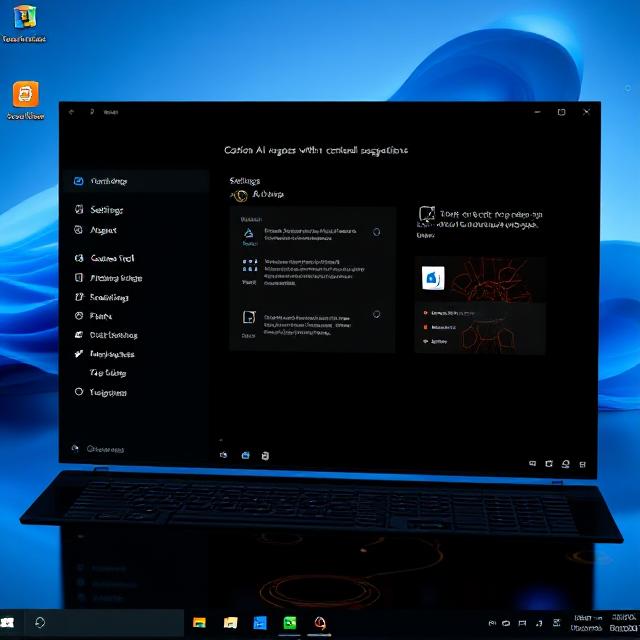This screenshot has width=640, height=640.
Task: Select the sixth sidebar item with clipboard icon
Action: [101, 297]
